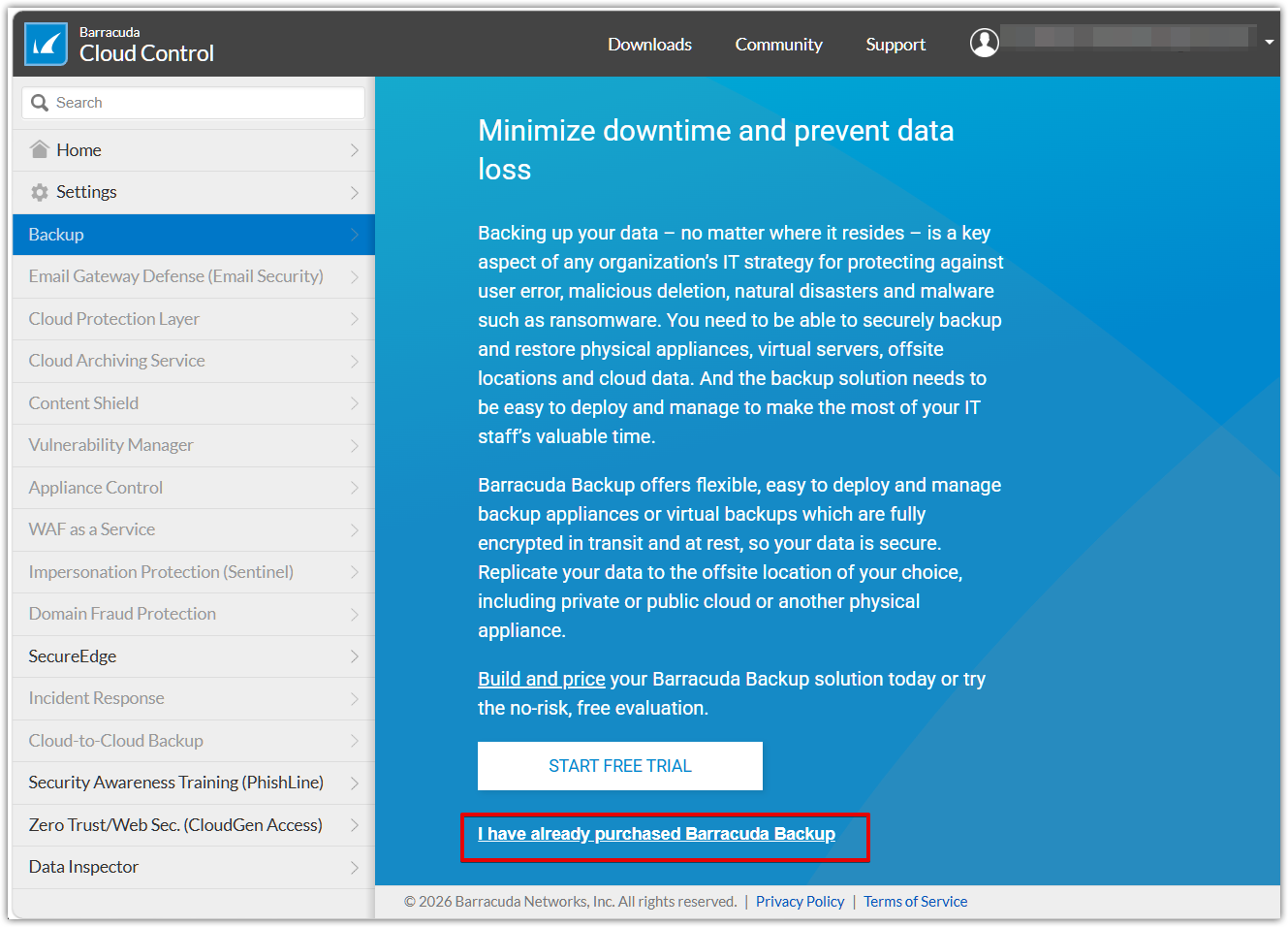Open Cloud Protection Layer

pos(194,319)
